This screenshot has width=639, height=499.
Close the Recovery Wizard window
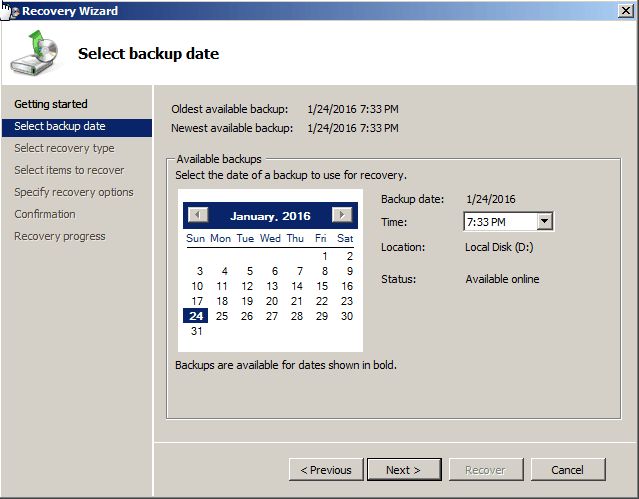click(x=626, y=11)
